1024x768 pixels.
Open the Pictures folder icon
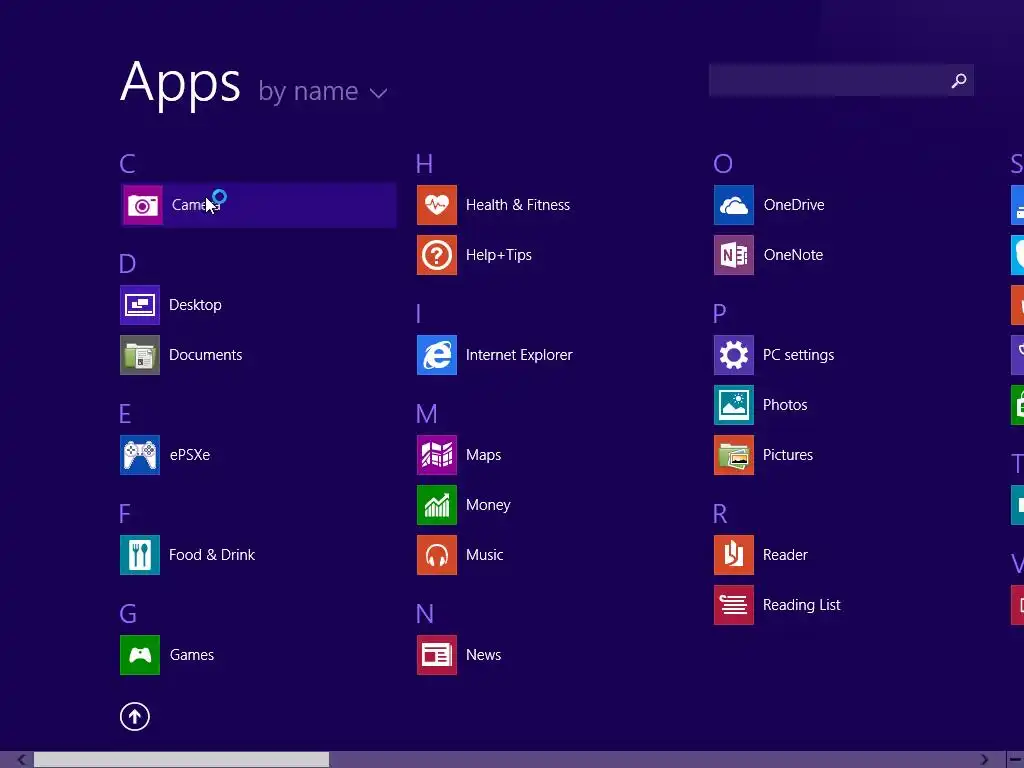[734, 455]
